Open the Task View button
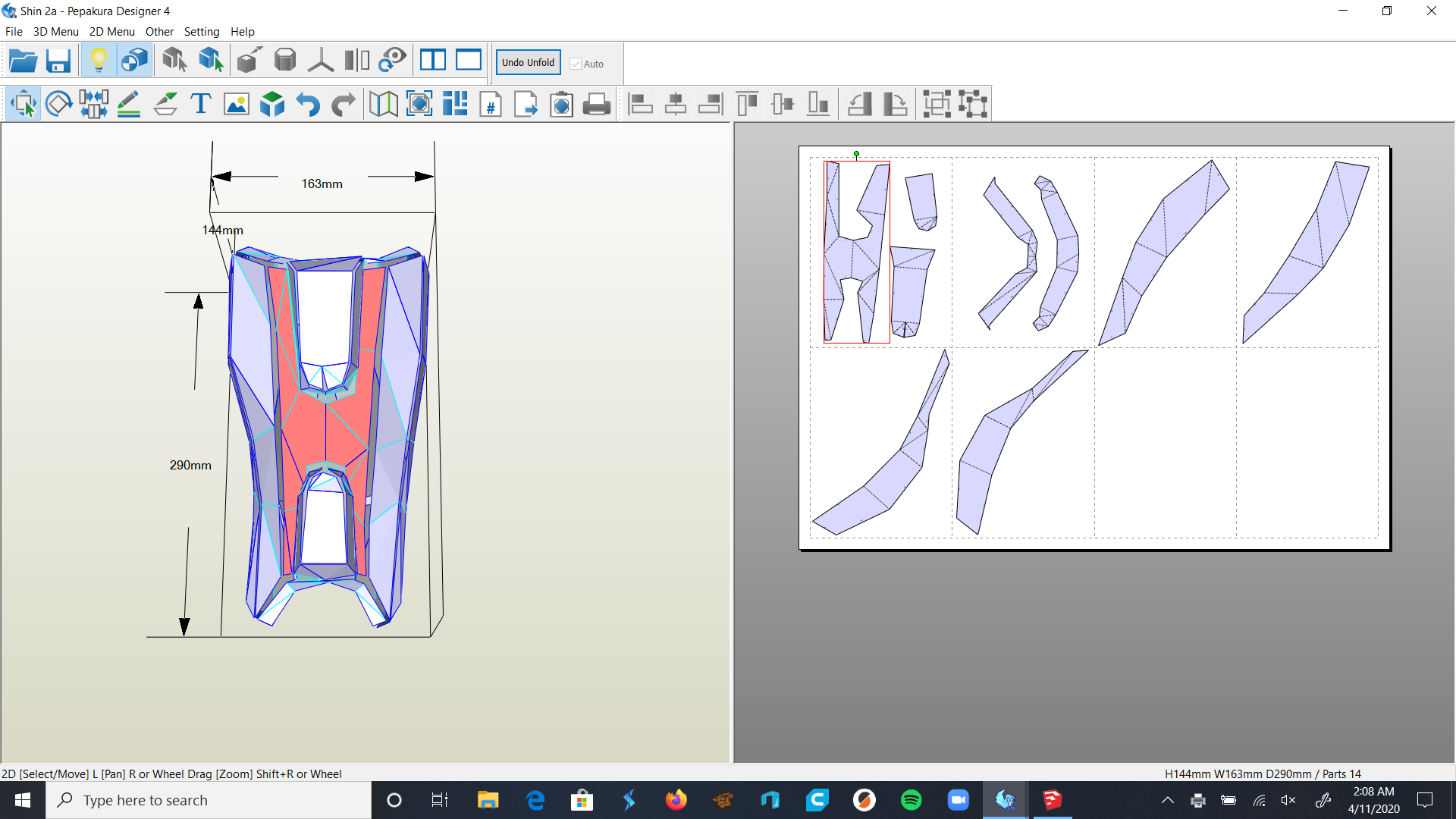1456x819 pixels. click(440, 800)
